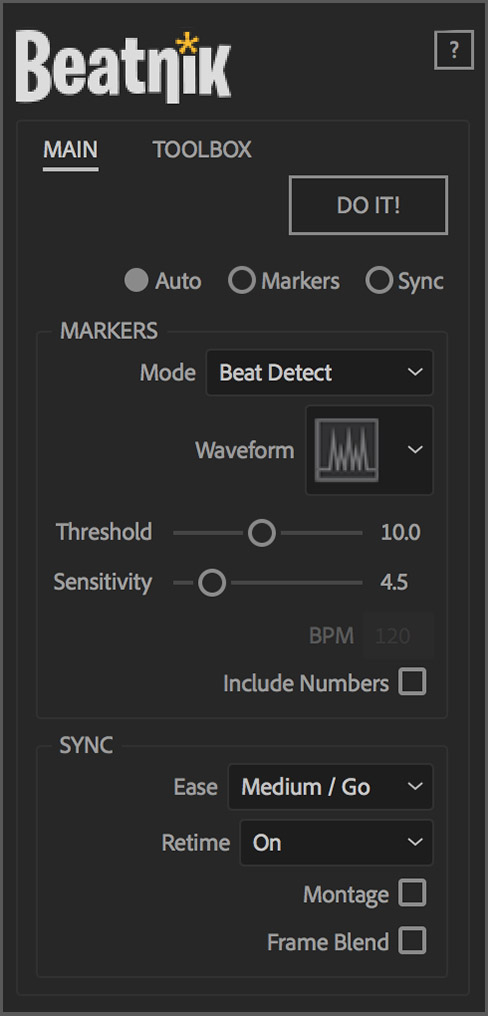Toggle the Frame Blend checkbox
Viewport: 488px width, 1016px height.
[412, 941]
